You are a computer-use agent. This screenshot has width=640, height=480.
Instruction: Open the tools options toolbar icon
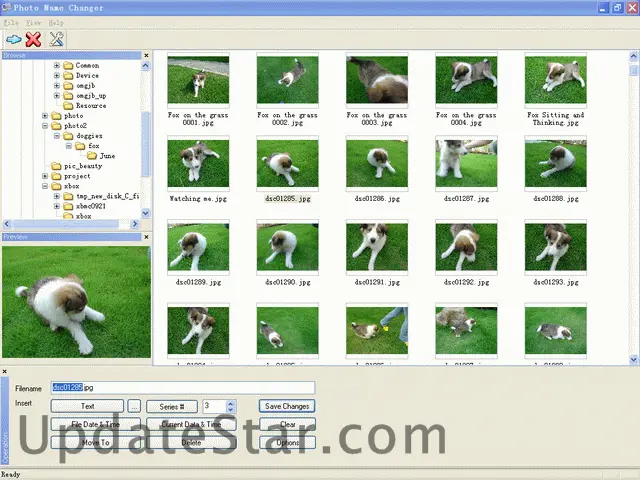point(56,39)
